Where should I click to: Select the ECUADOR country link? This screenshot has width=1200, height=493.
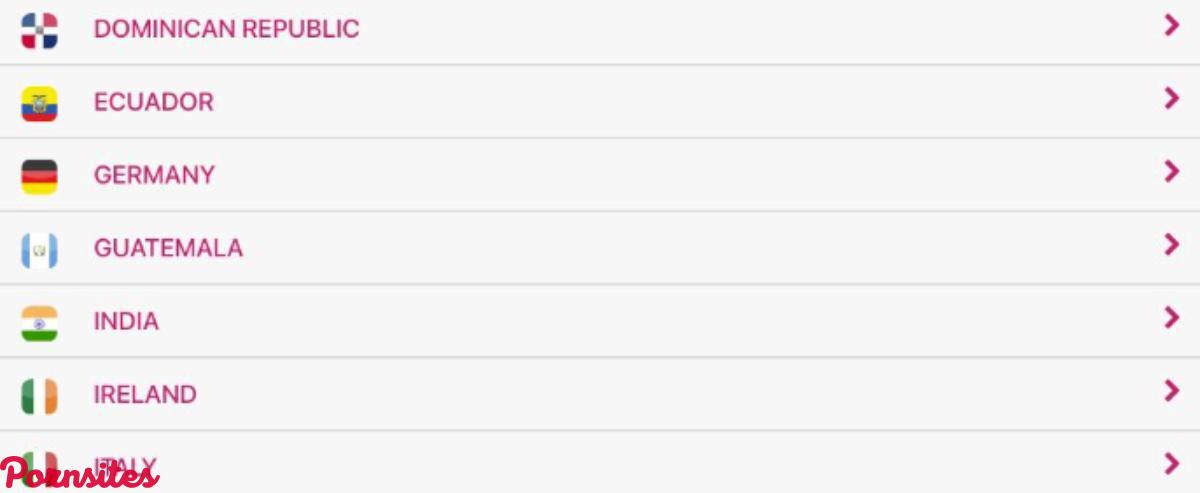(153, 102)
